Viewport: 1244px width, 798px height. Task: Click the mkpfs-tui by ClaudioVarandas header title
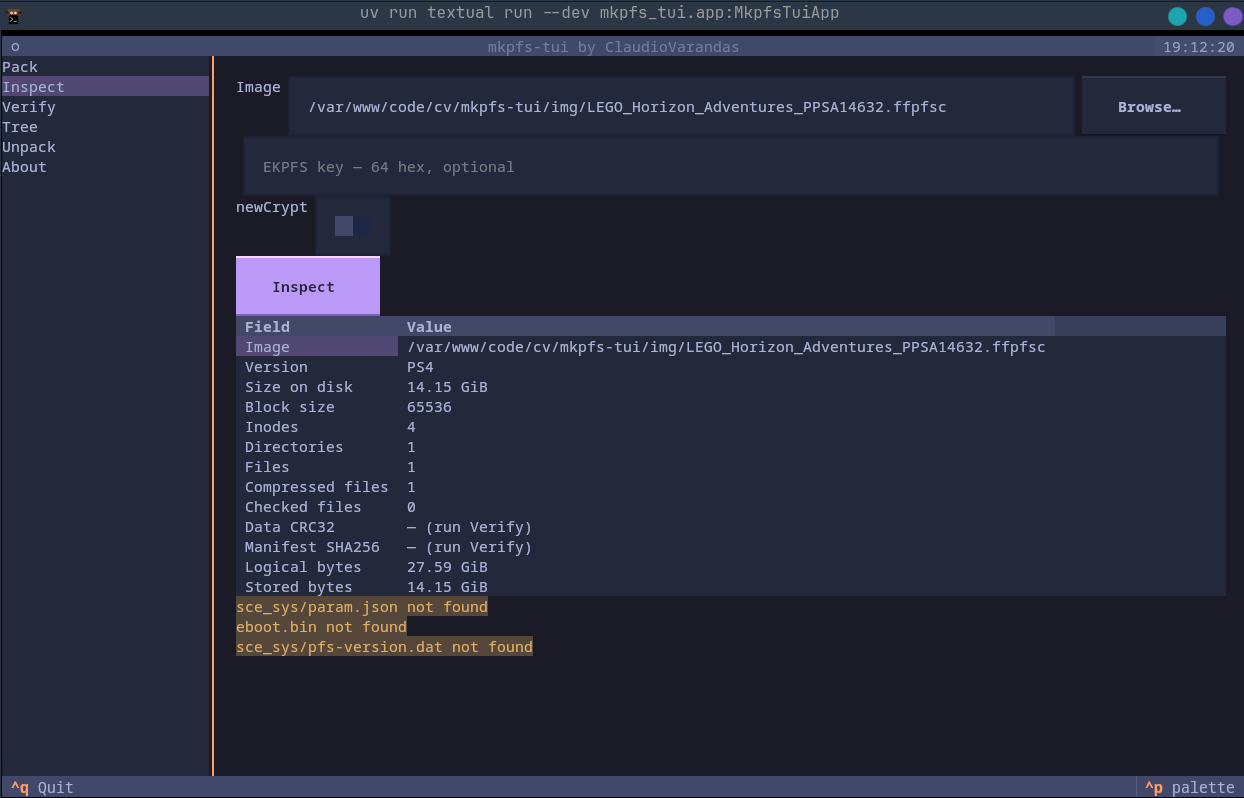click(613, 47)
